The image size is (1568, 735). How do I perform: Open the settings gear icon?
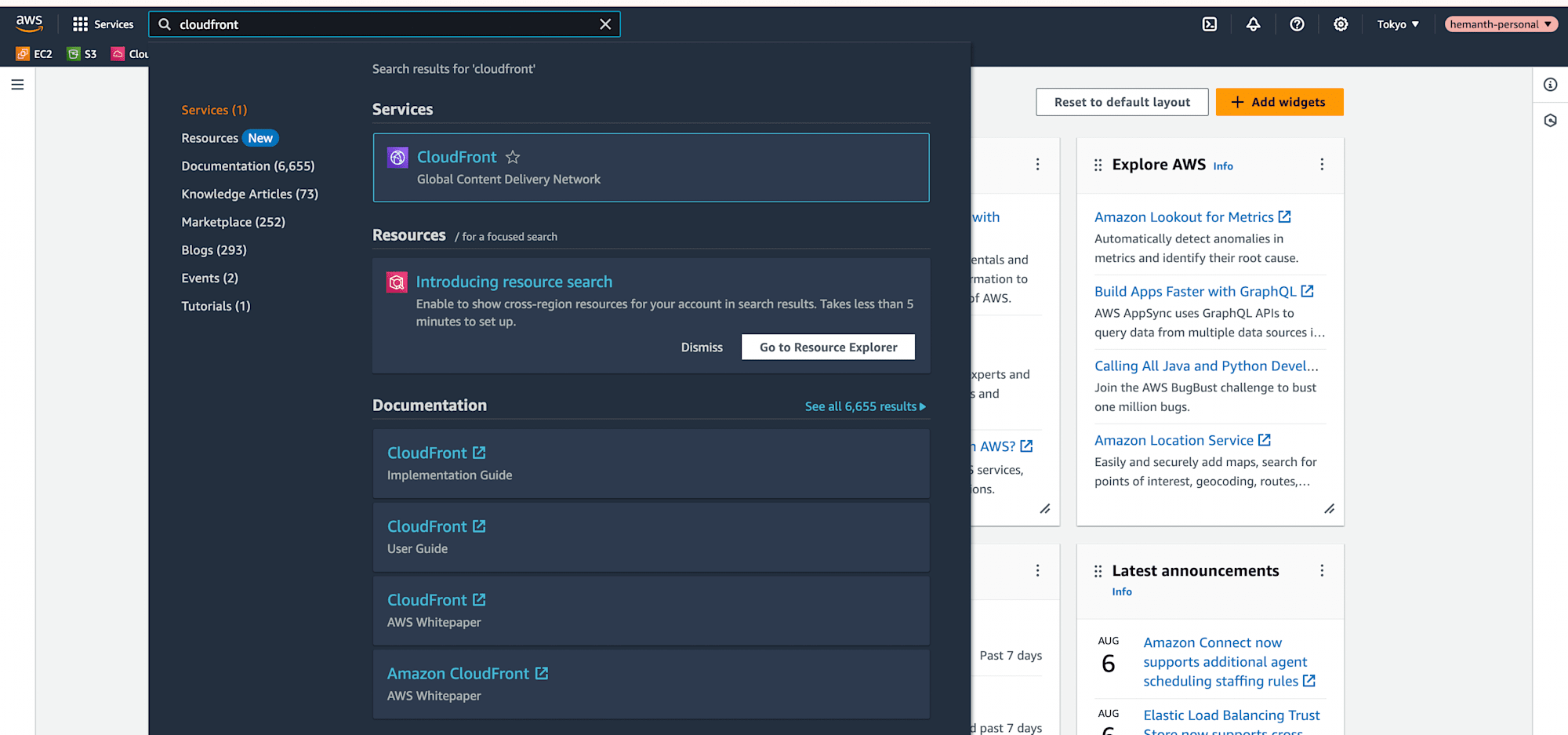[x=1341, y=24]
